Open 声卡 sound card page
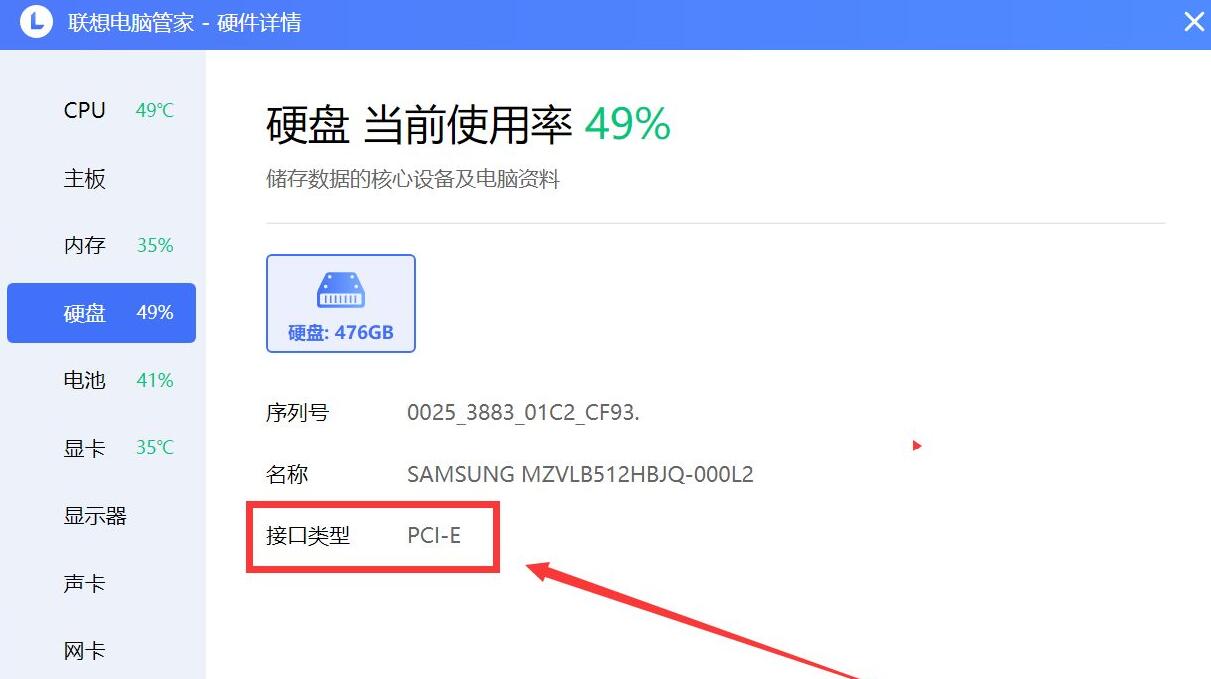The width and height of the screenshot is (1211, 679). pos(101,583)
